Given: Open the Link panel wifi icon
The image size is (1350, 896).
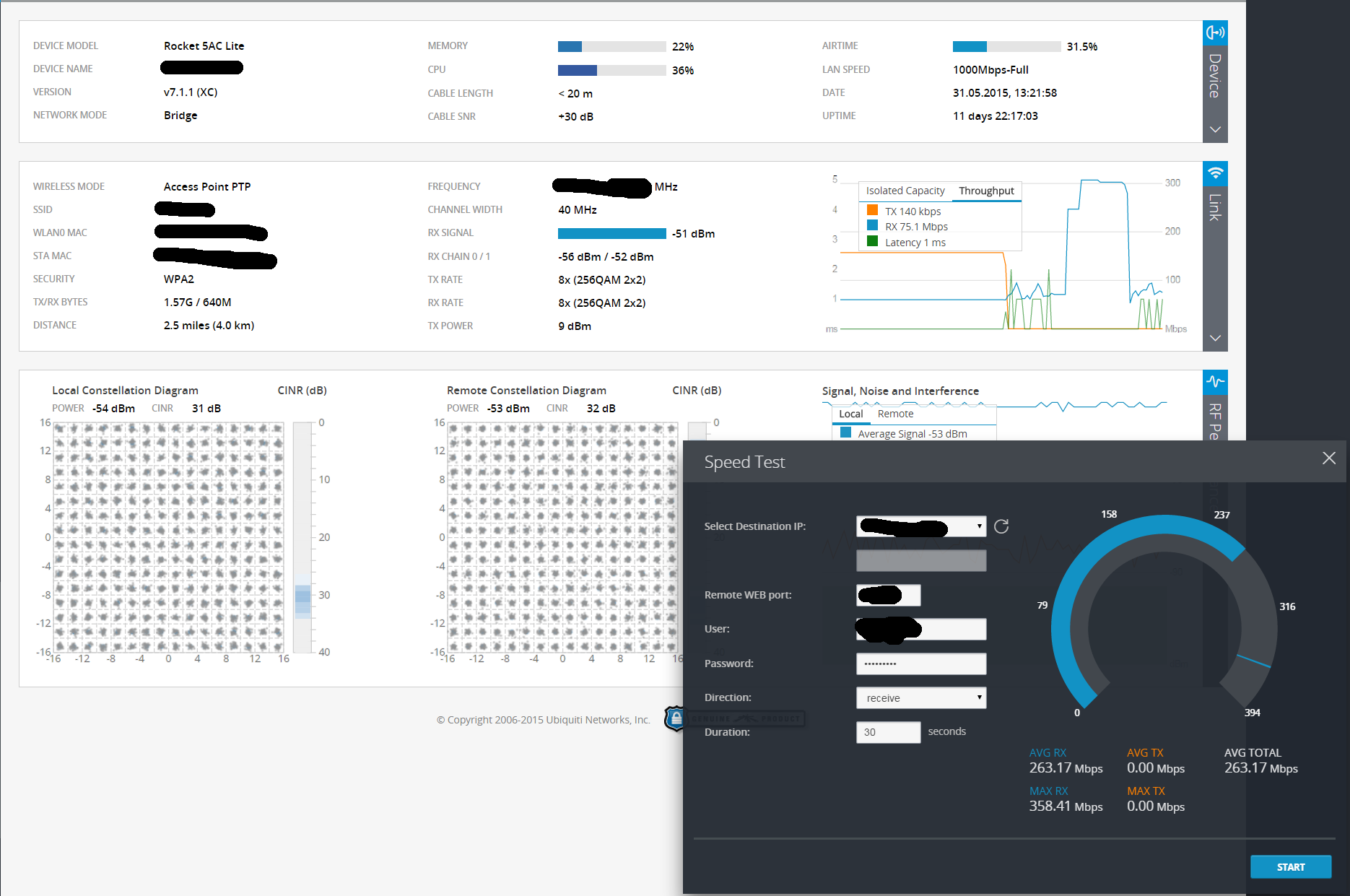Looking at the screenshot, I should (1215, 173).
